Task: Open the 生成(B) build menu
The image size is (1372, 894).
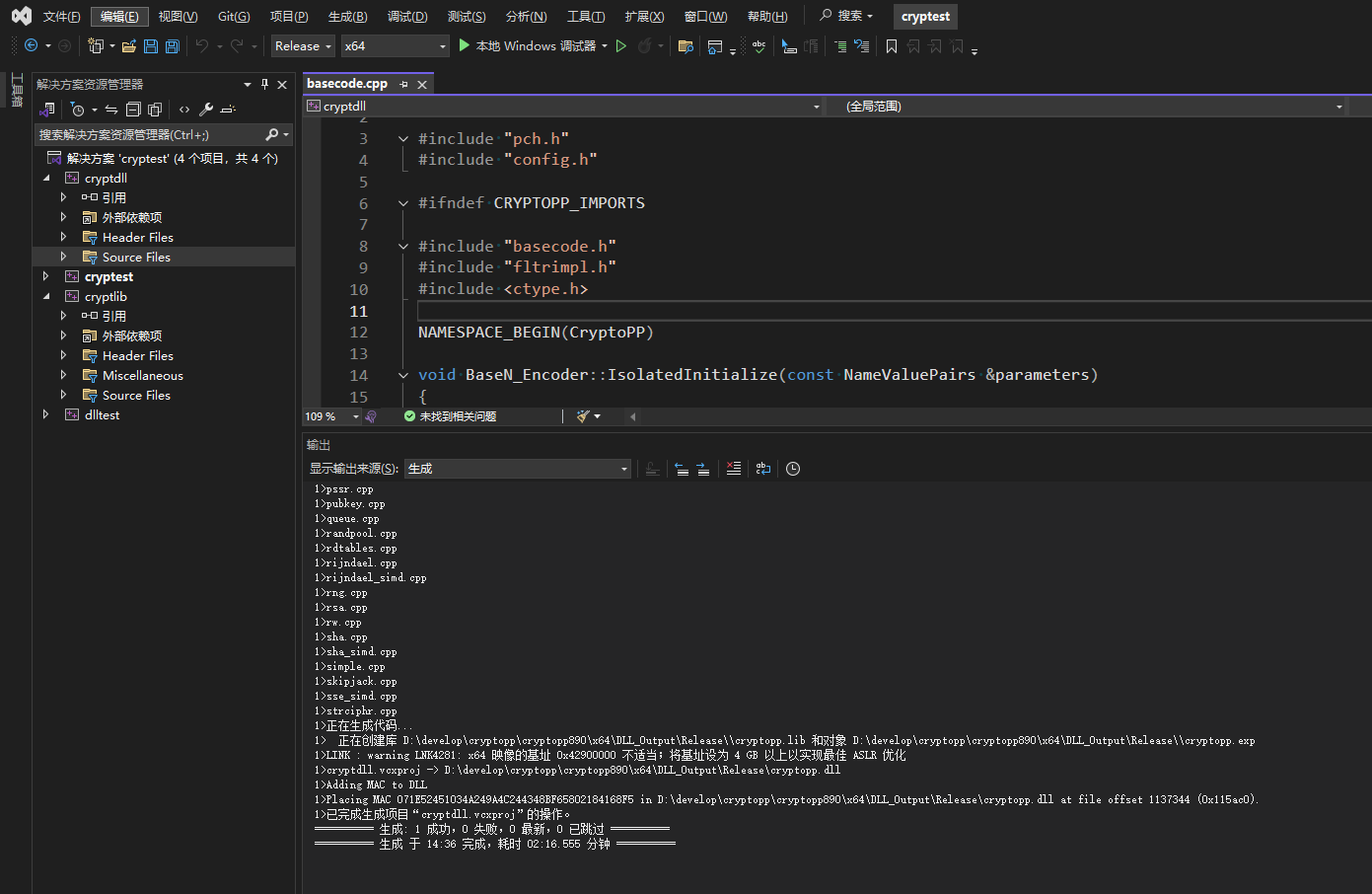Action: pyautogui.click(x=347, y=17)
